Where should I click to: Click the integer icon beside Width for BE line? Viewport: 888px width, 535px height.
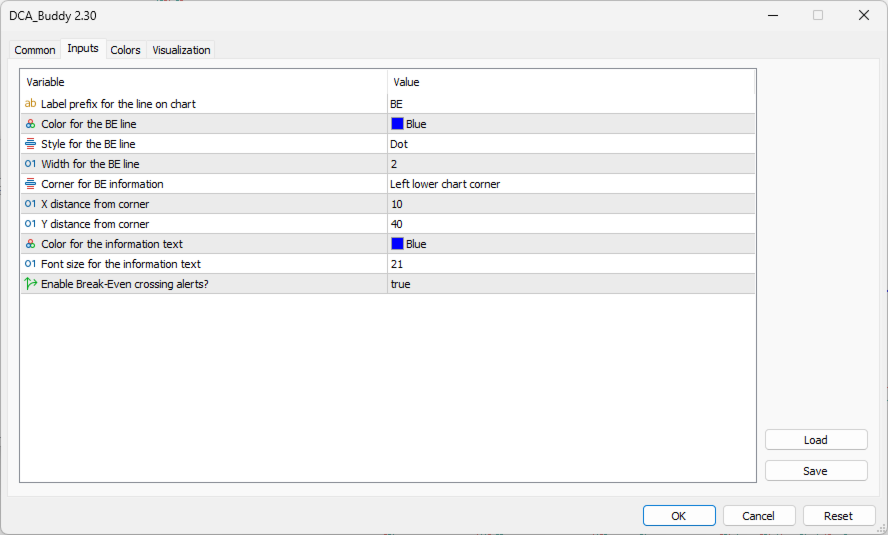[x=30, y=164]
